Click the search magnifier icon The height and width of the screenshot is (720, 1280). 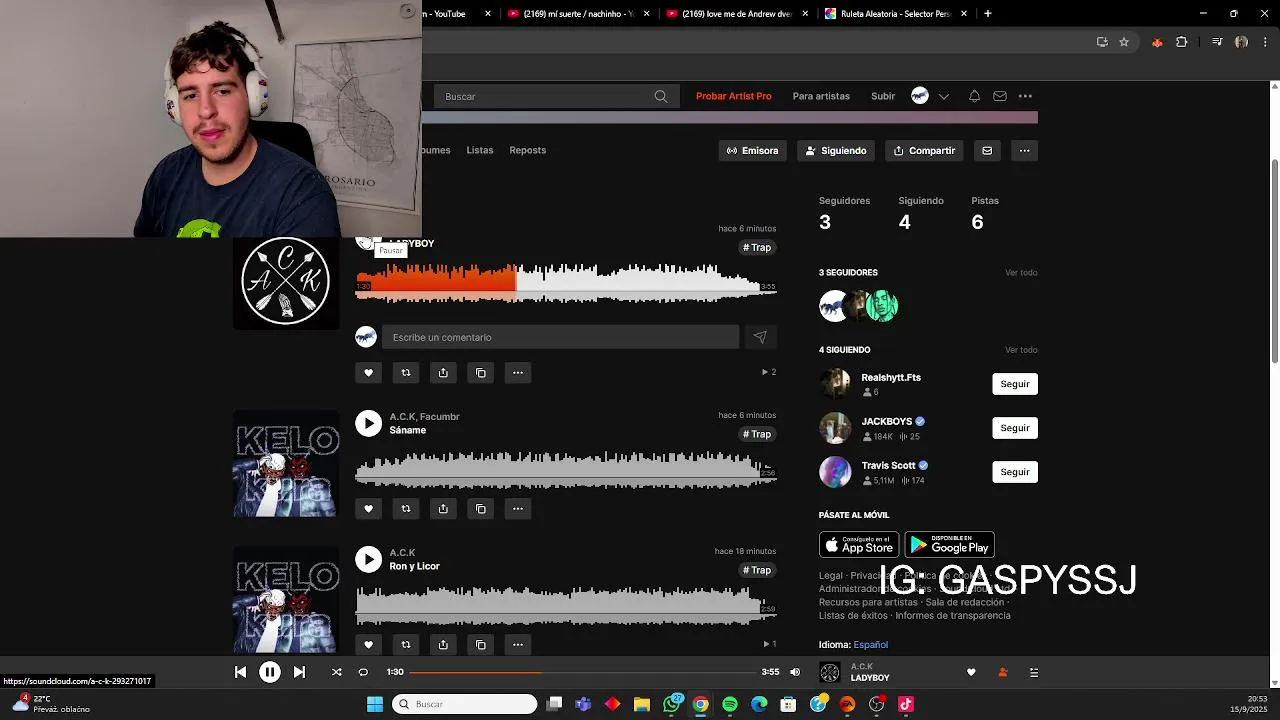click(661, 96)
